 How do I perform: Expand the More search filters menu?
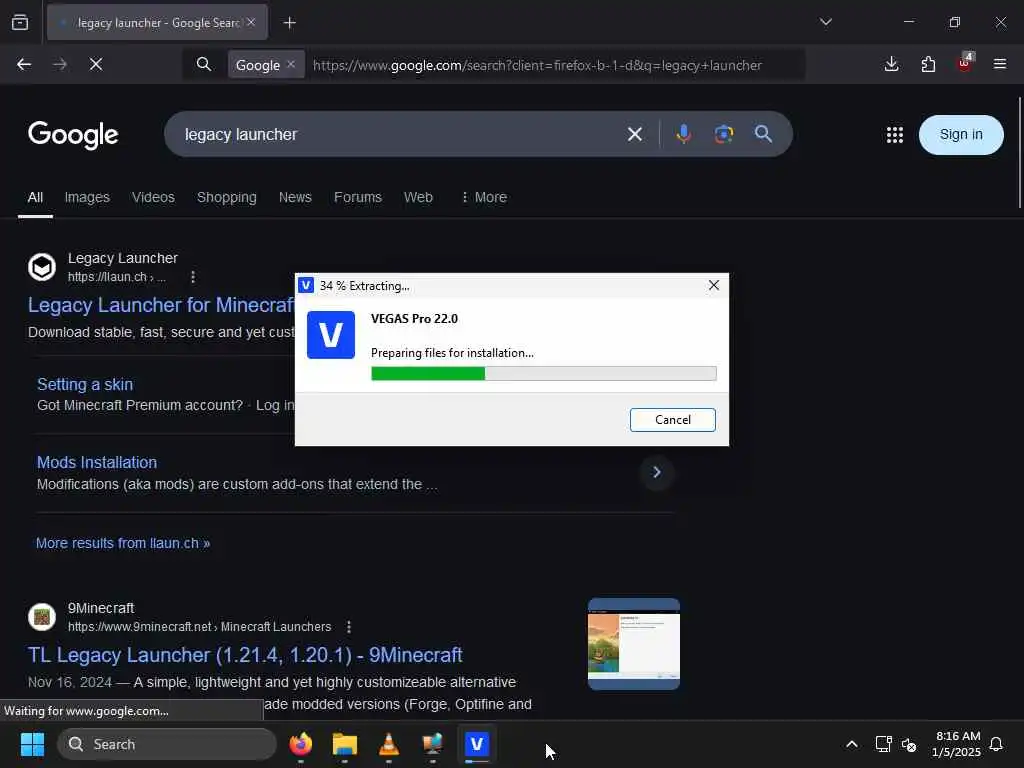[x=484, y=197]
